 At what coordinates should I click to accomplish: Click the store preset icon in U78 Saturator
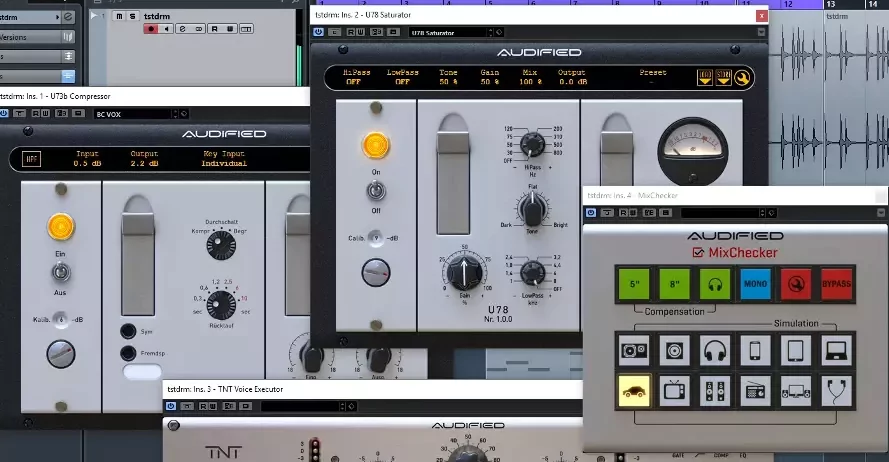[723, 78]
